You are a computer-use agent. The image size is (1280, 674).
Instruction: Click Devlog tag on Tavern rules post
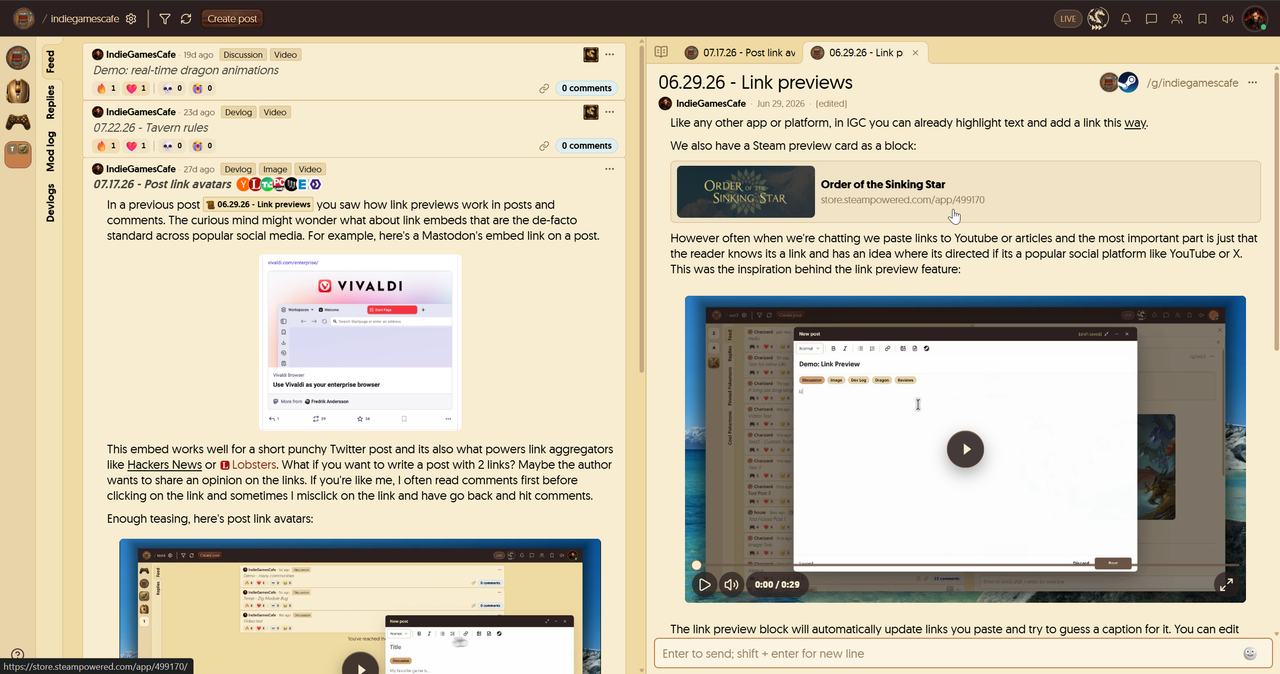click(x=238, y=112)
